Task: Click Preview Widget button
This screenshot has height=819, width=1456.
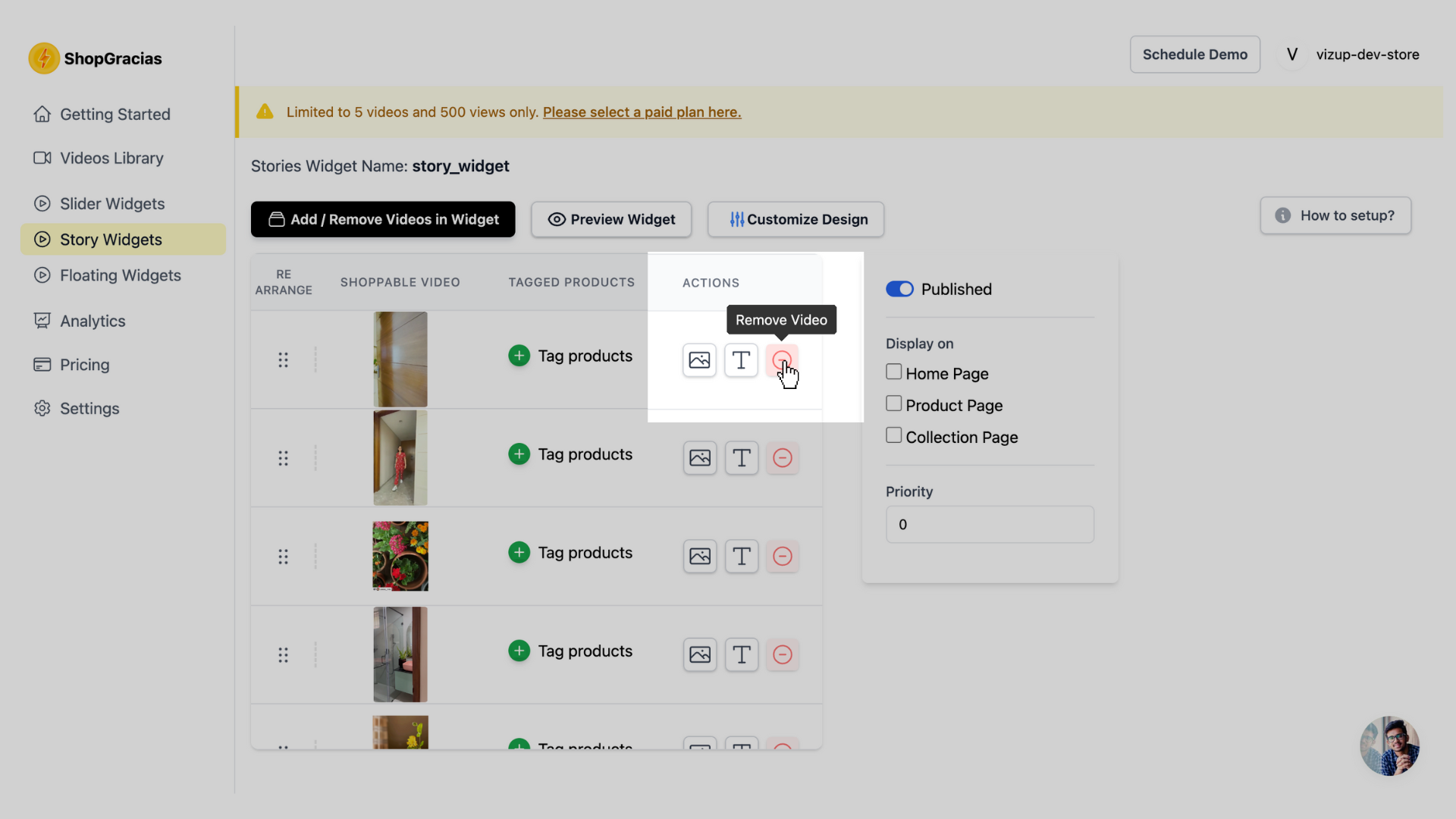Action: (611, 218)
